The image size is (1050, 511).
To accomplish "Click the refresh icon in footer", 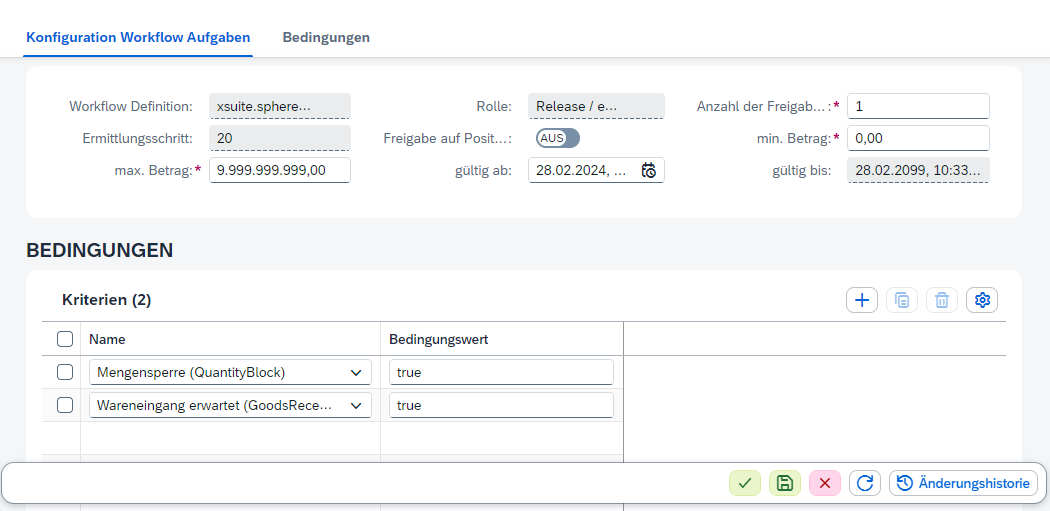I will [865, 483].
